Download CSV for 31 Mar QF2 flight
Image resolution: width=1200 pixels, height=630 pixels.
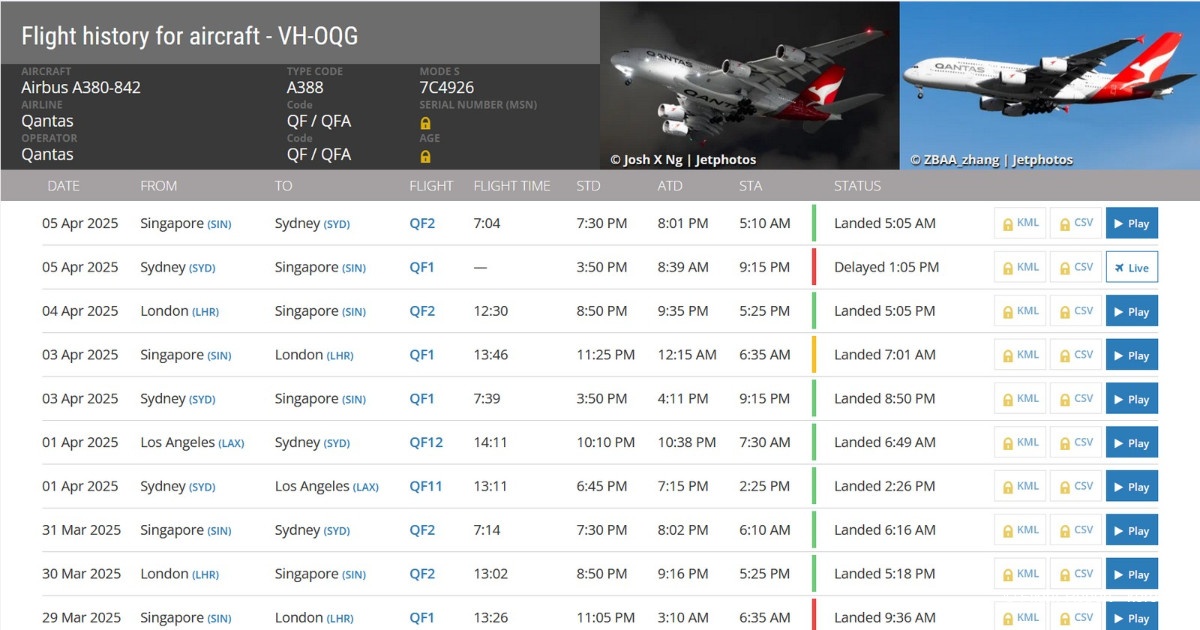pyautogui.click(x=1075, y=530)
